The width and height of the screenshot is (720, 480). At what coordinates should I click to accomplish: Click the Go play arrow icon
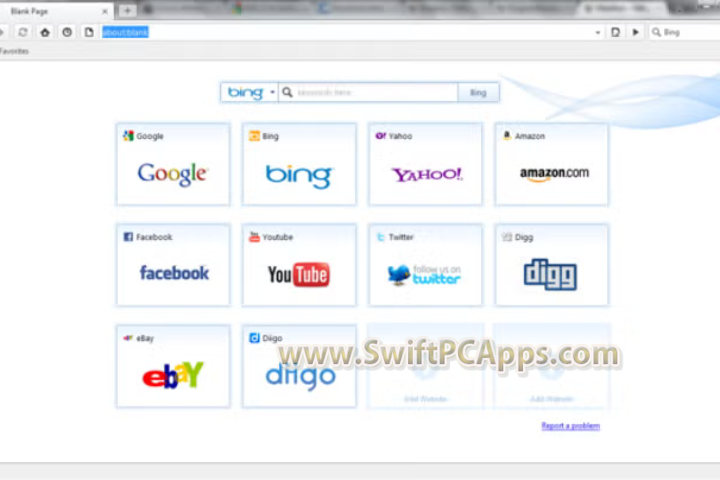point(636,32)
